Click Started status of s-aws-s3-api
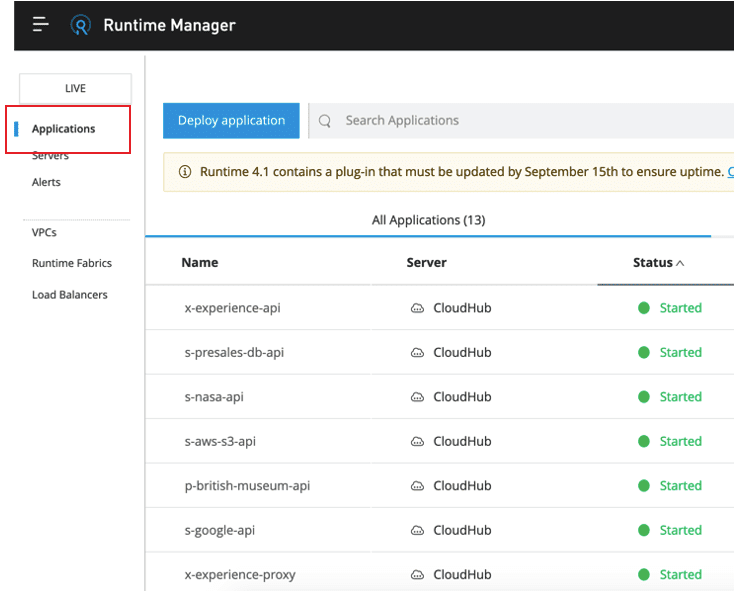The height and width of the screenshot is (591, 747). point(680,441)
